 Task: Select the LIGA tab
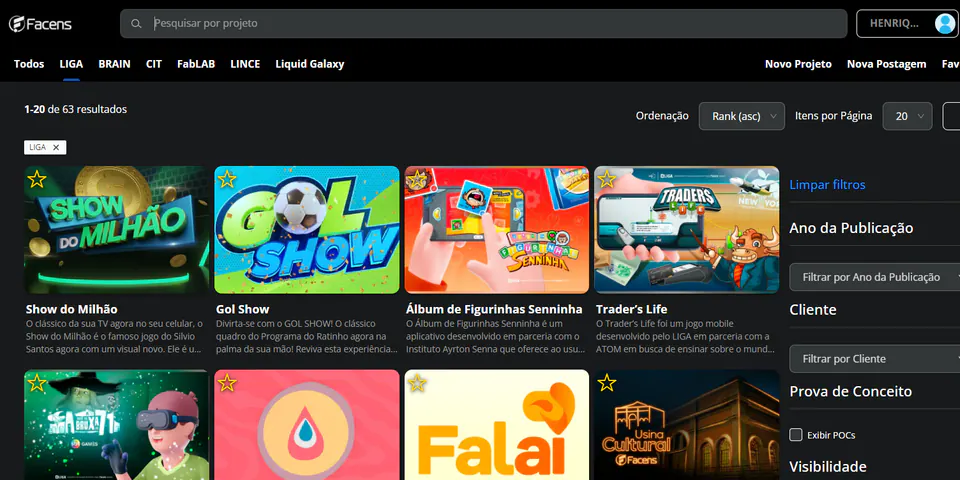pyautogui.click(x=71, y=64)
